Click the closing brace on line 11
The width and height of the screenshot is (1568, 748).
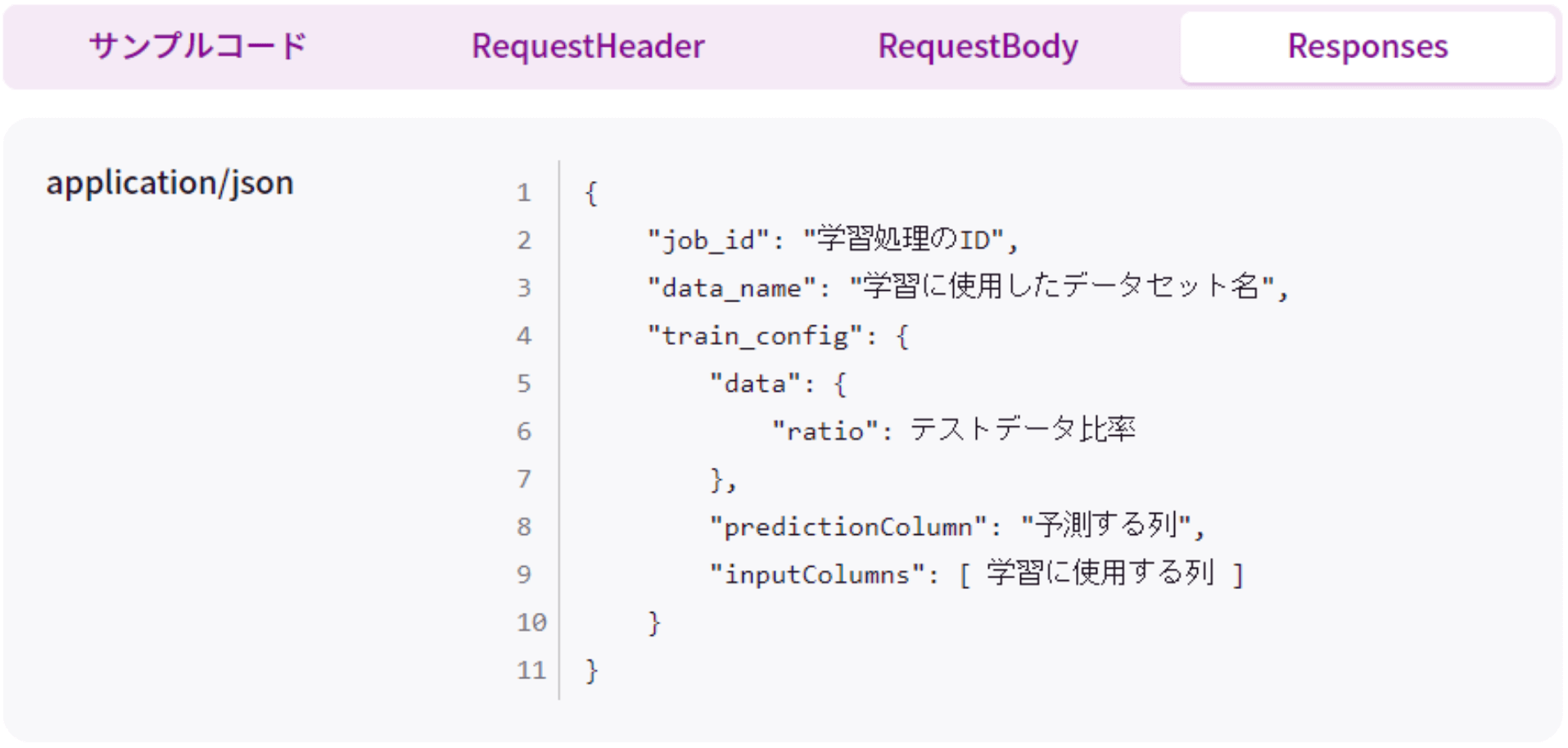pyautogui.click(x=592, y=671)
